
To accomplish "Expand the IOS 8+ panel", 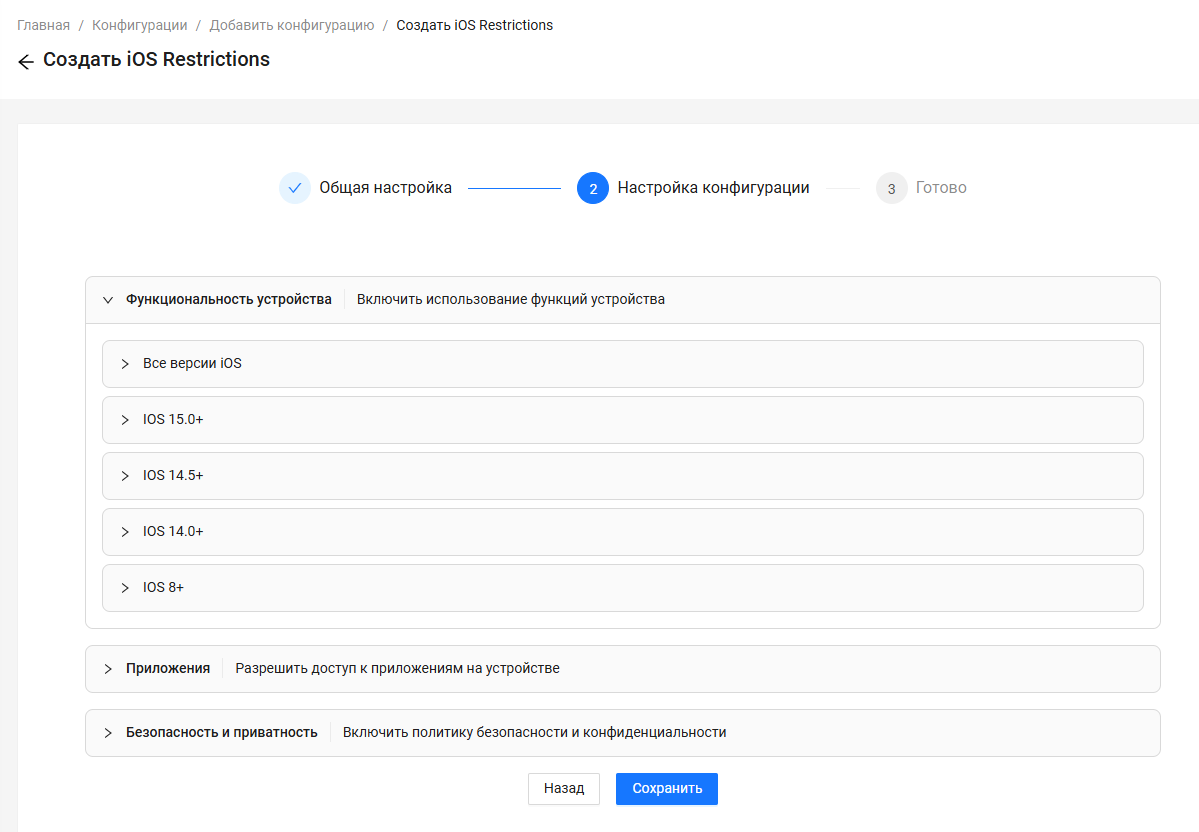I will pyautogui.click(x=125, y=588).
